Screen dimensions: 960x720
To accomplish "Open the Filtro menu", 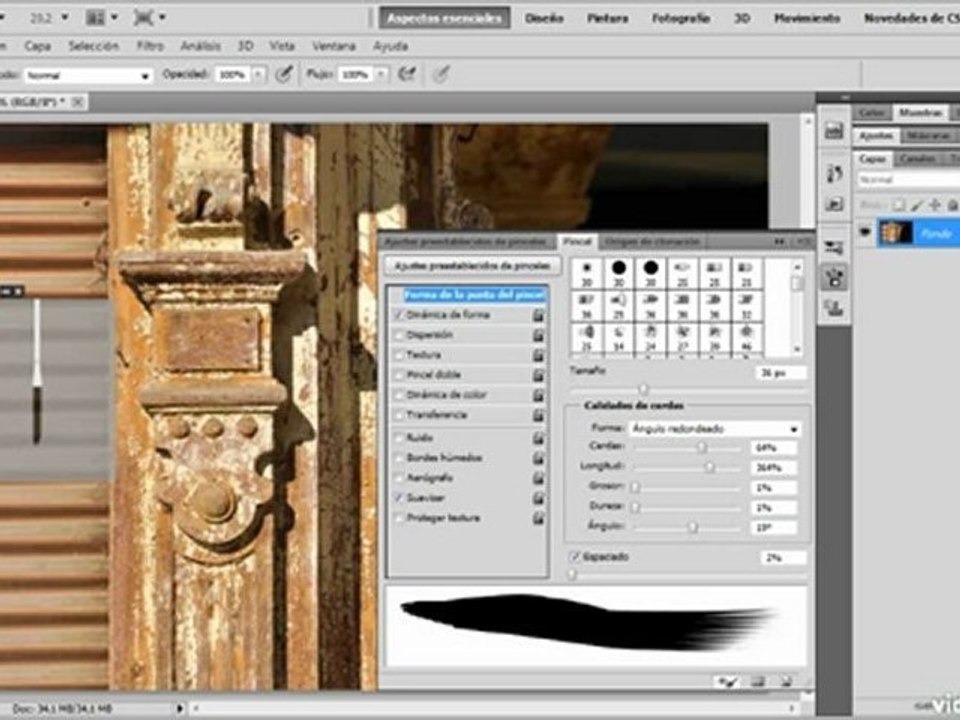I will [150, 46].
